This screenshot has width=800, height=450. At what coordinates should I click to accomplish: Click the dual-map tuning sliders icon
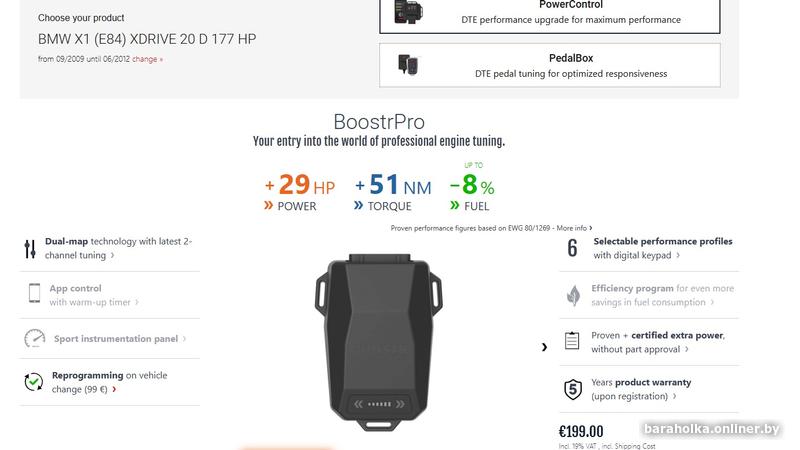(30, 248)
